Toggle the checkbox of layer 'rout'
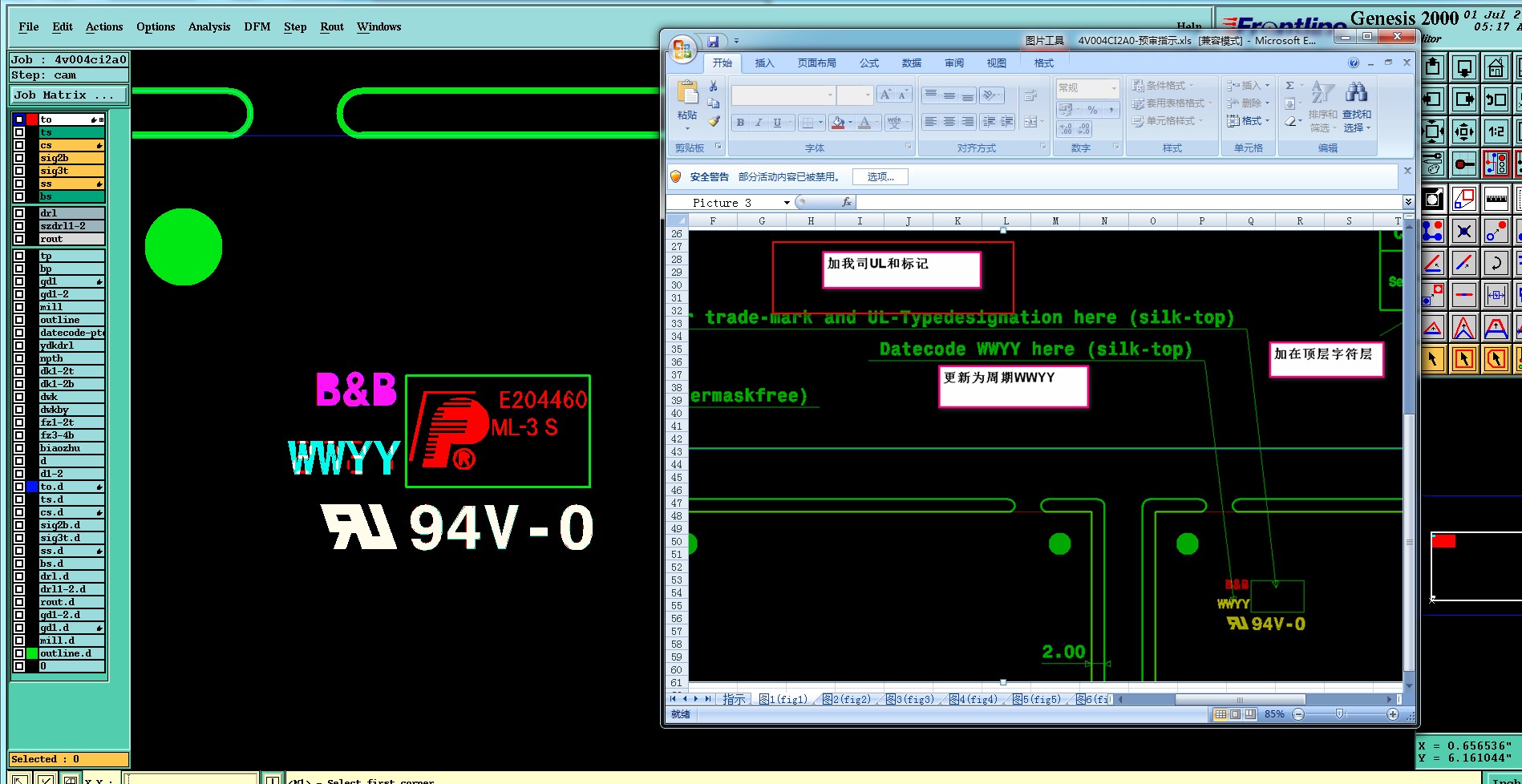Screen dimensions: 1522x784 pyautogui.click(x=19, y=239)
